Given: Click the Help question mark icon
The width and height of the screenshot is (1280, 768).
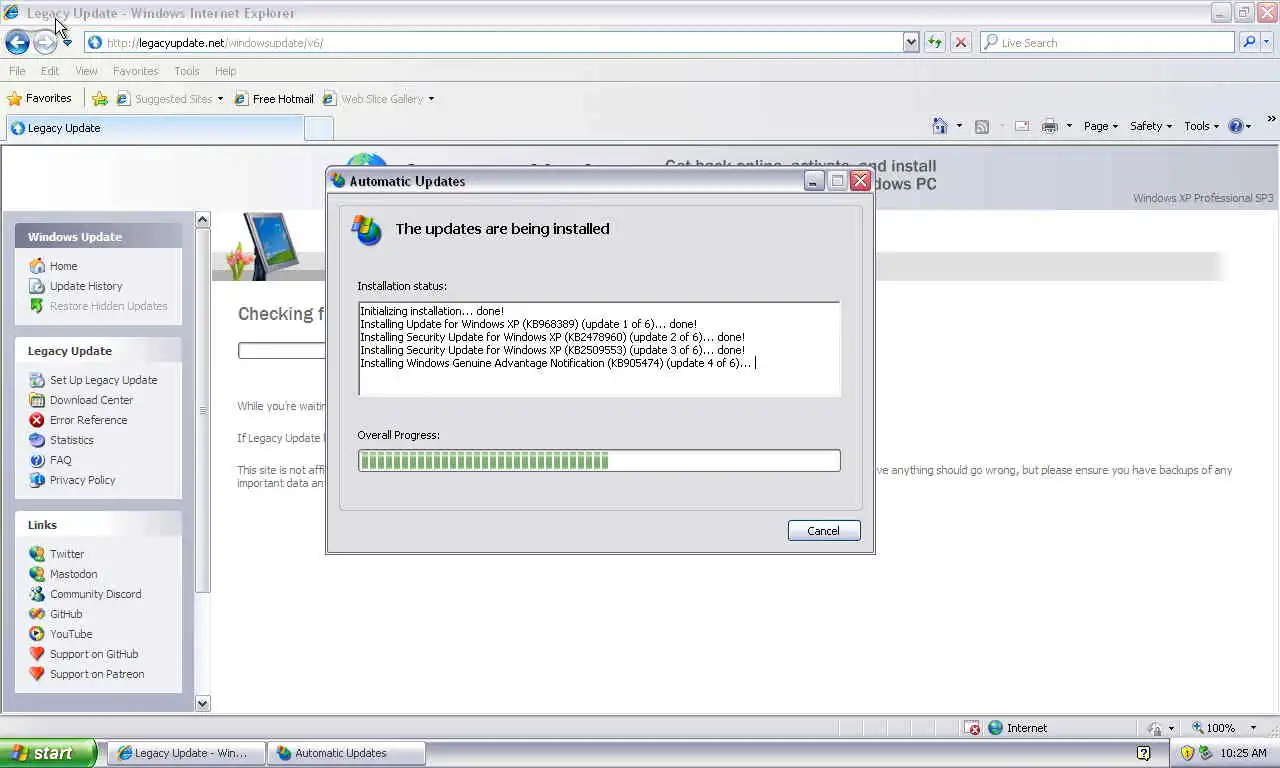Looking at the screenshot, I should 1235,126.
